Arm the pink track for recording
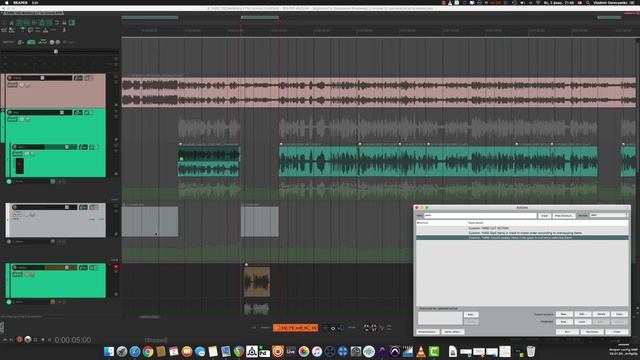 pyautogui.click(x=10, y=78)
